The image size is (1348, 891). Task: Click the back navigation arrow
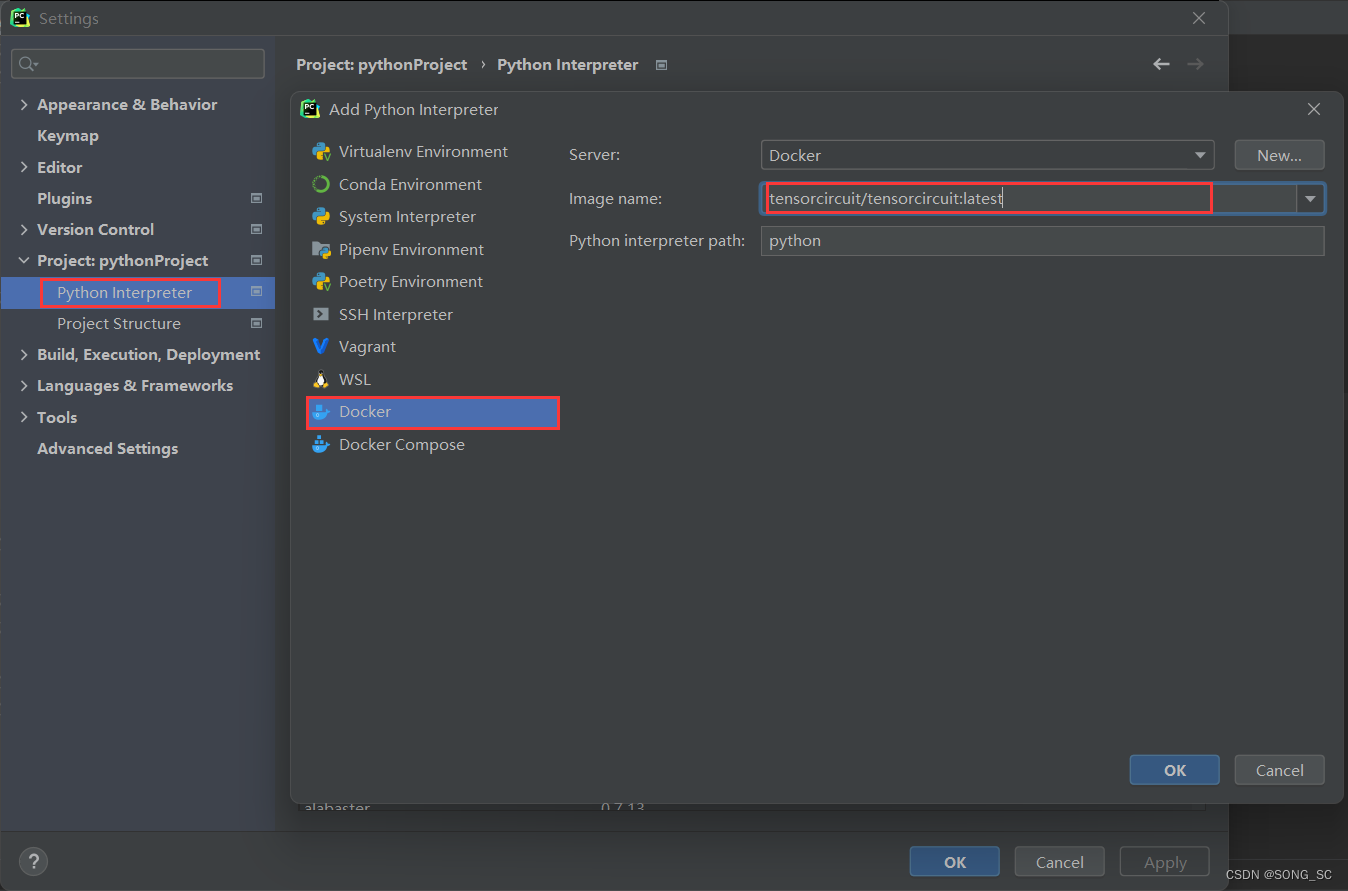(x=1161, y=63)
